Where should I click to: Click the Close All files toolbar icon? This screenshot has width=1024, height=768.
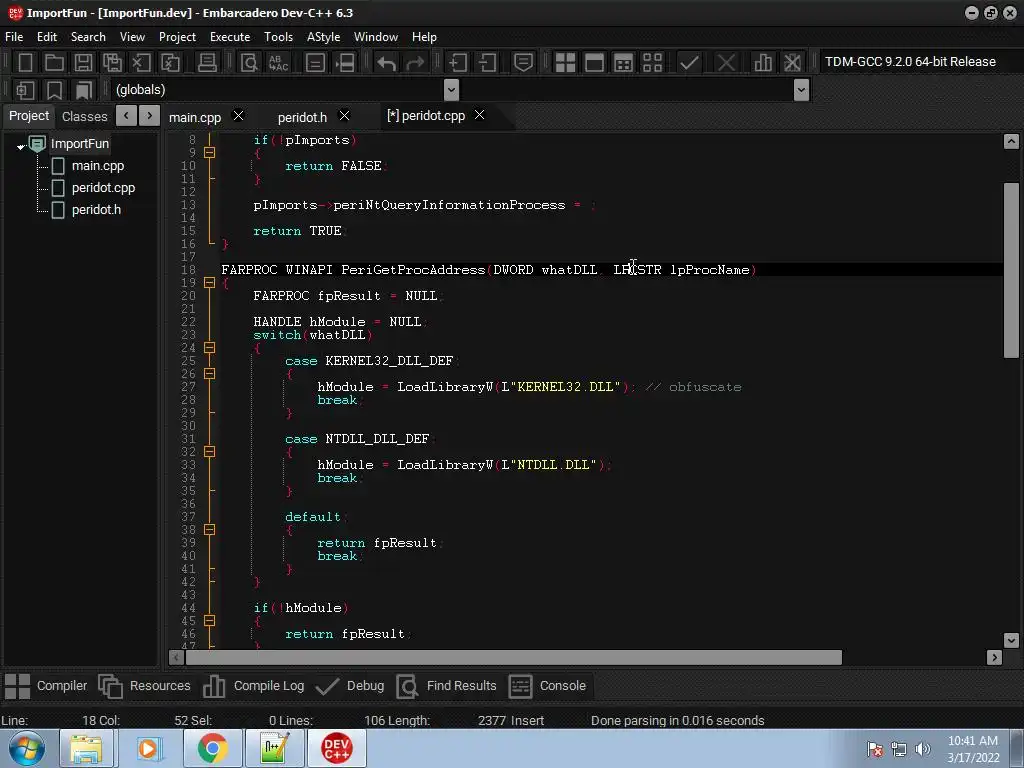coord(170,63)
